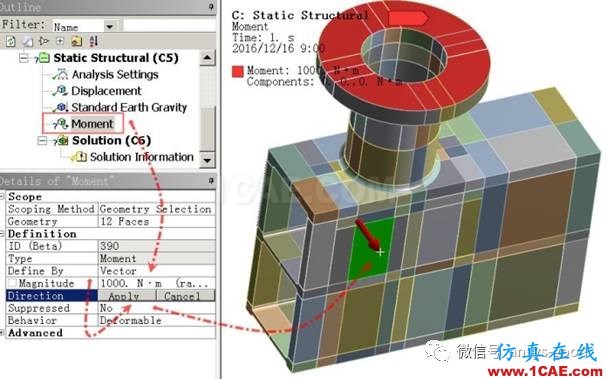The width and height of the screenshot is (607, 379).
Task: Click the red Moment legend swatch
Action: tap(237, 72)
